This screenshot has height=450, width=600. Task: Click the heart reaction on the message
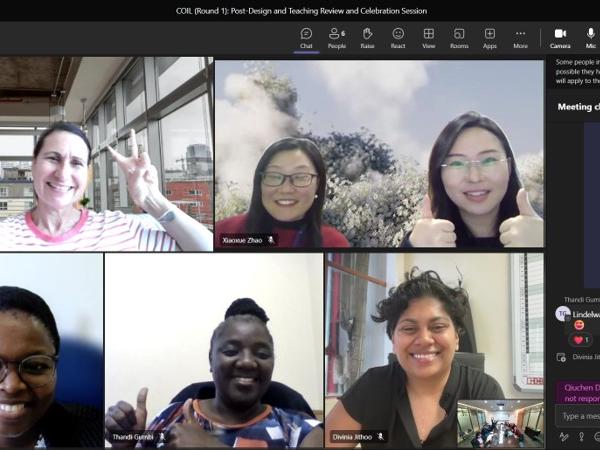tap(579, 340)
